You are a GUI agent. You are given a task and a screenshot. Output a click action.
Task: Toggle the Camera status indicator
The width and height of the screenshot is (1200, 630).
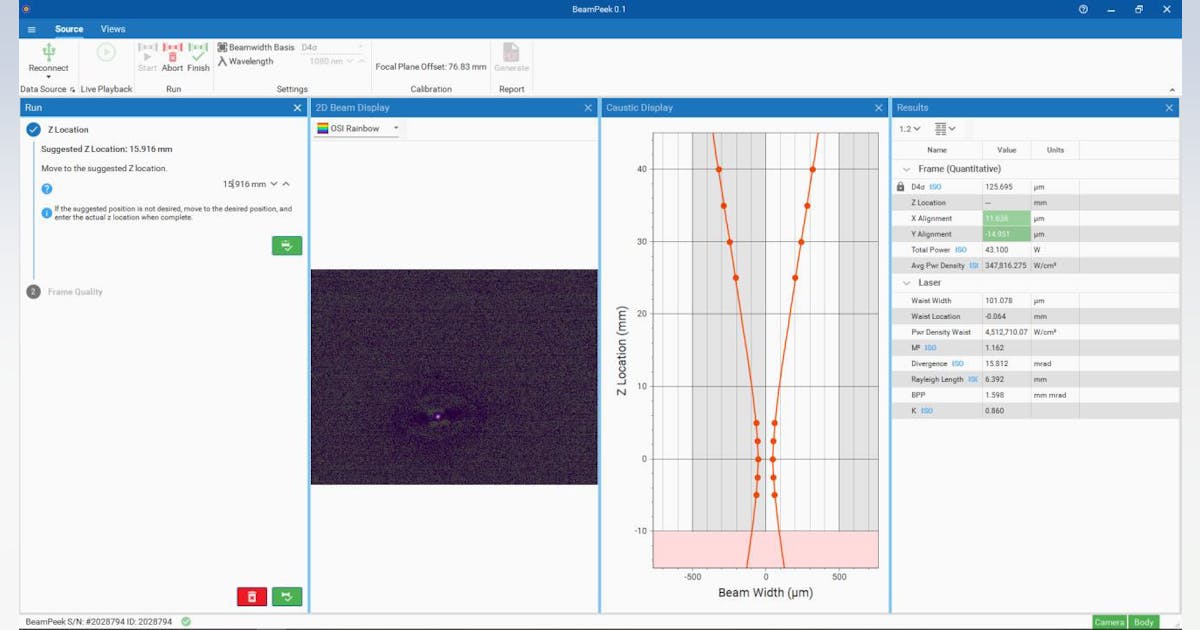(x=1109, y=621)
